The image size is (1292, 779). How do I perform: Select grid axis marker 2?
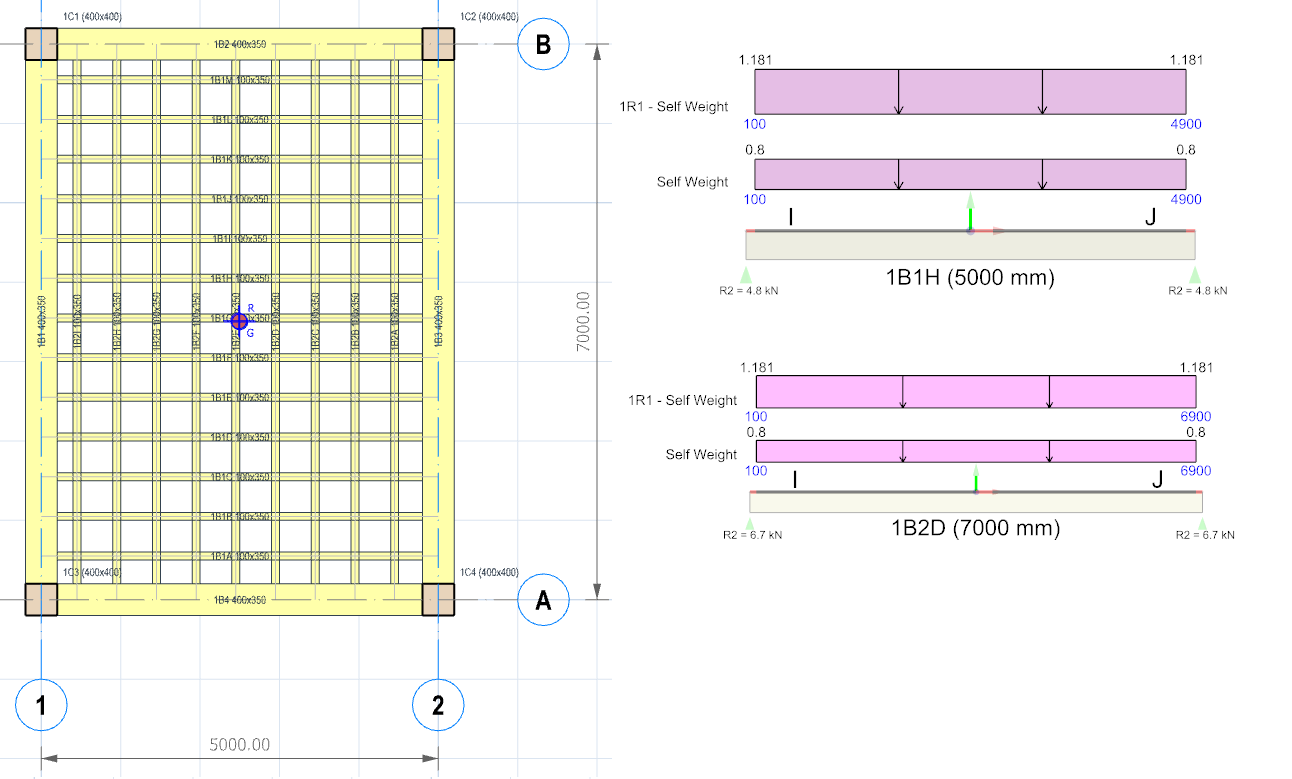438,705
